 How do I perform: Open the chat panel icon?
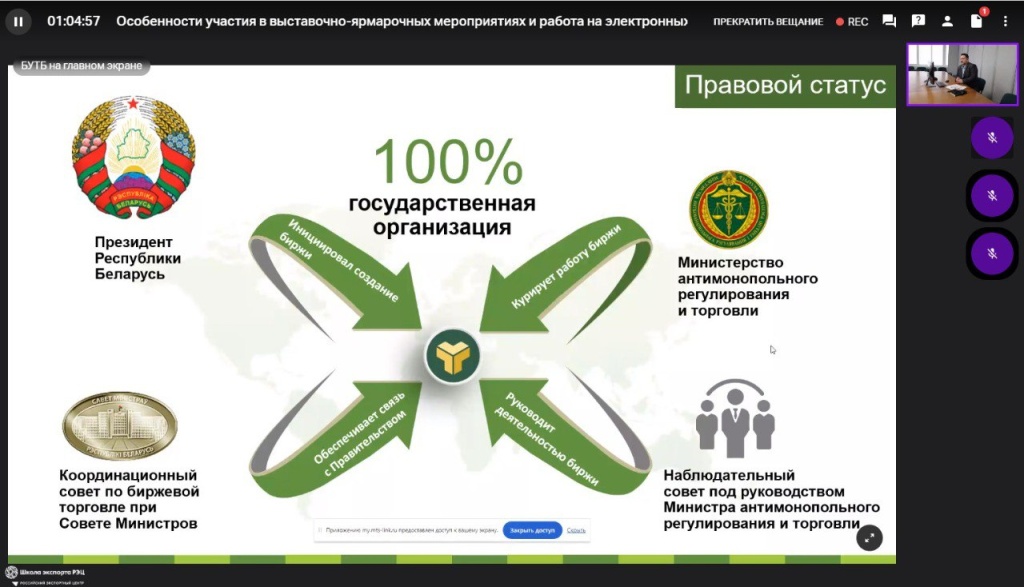pos(889,21)
